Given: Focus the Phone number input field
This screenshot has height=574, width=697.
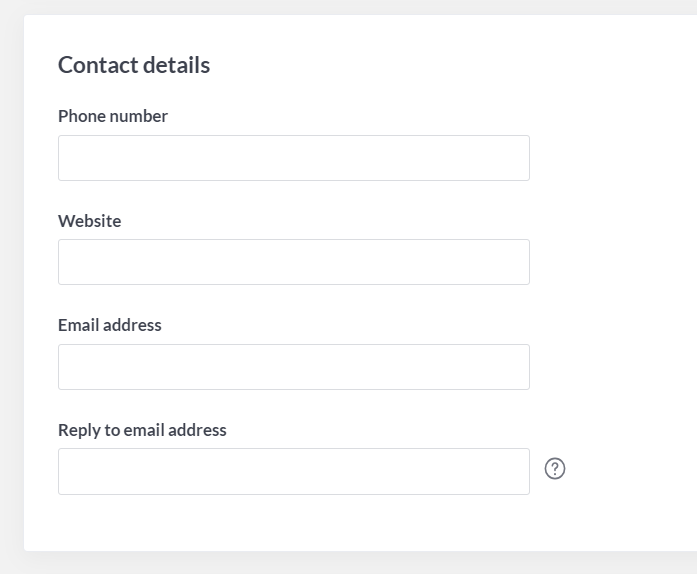Looking at the screenshot, I should (x=294, y=158).
